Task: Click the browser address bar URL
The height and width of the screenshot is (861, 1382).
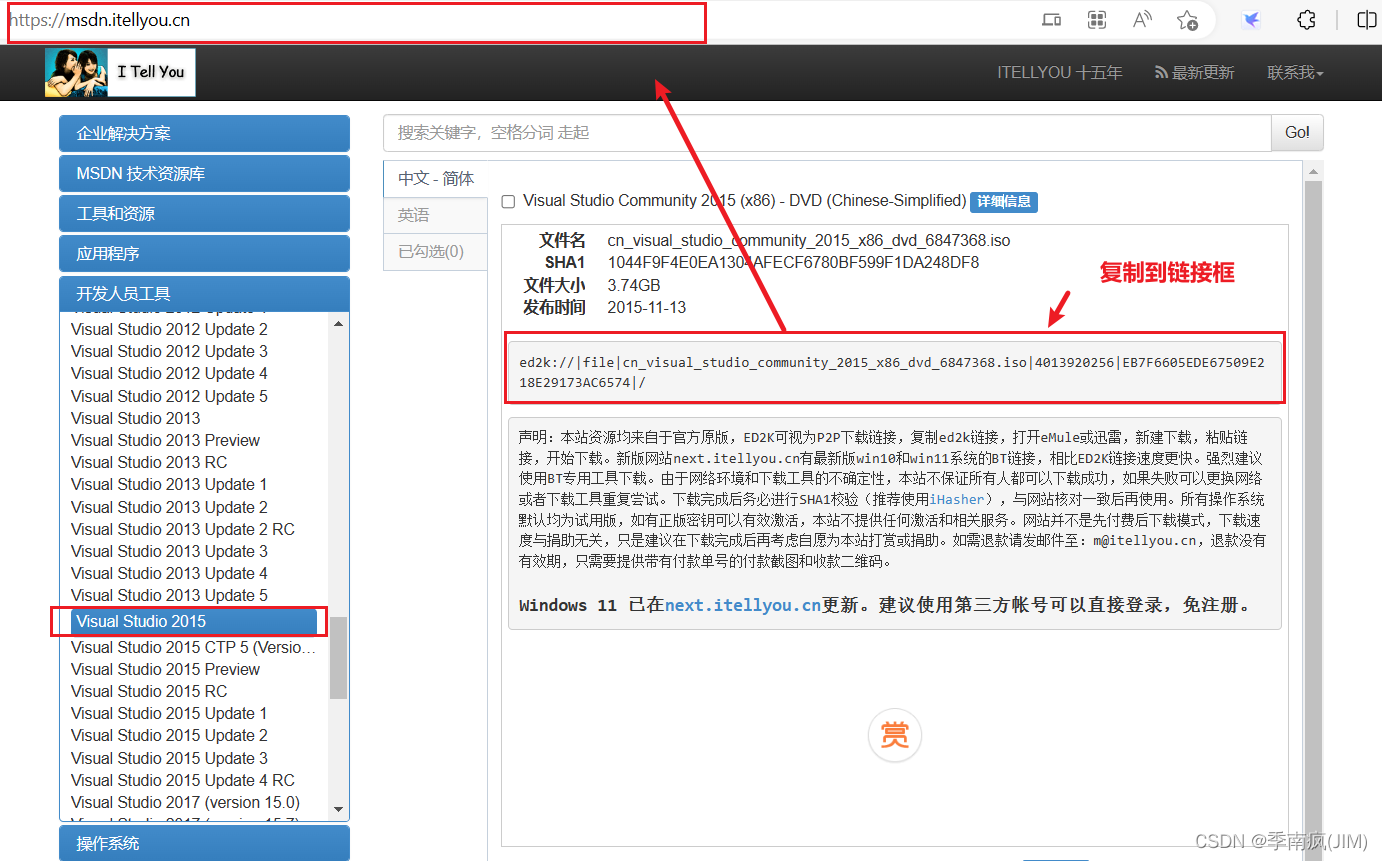Action: 98,20
